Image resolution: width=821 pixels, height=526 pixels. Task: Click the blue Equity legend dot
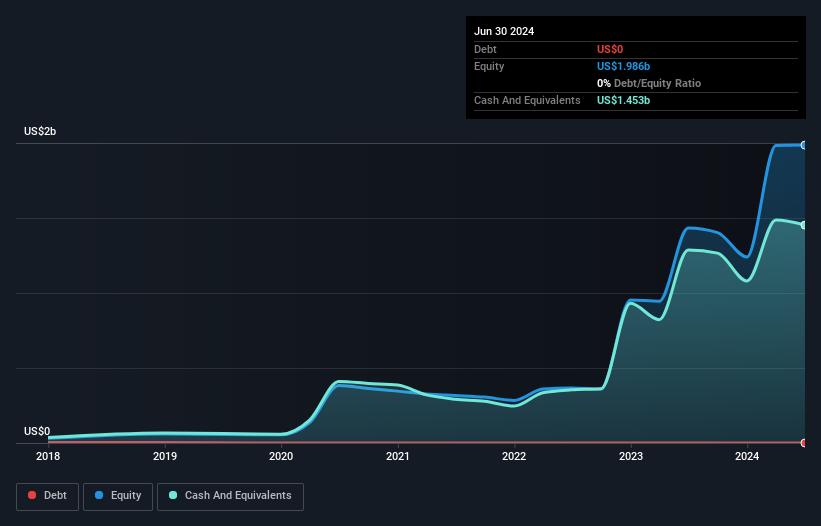pyautogui.click(x=99, y=496)
